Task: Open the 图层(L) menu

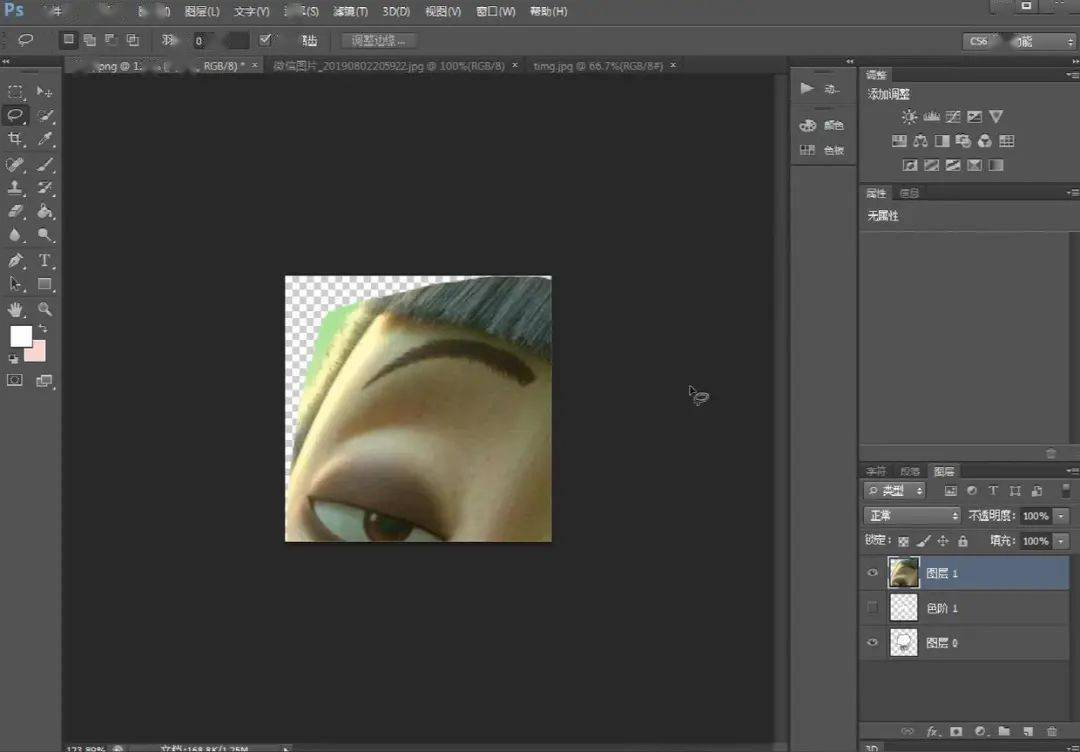Action: coord(202,12)
